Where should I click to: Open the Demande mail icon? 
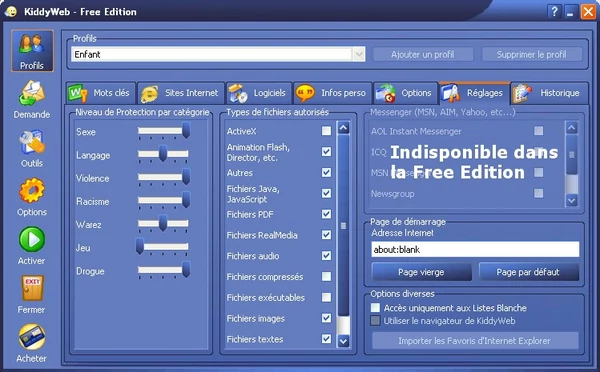(x=32, y=93)
